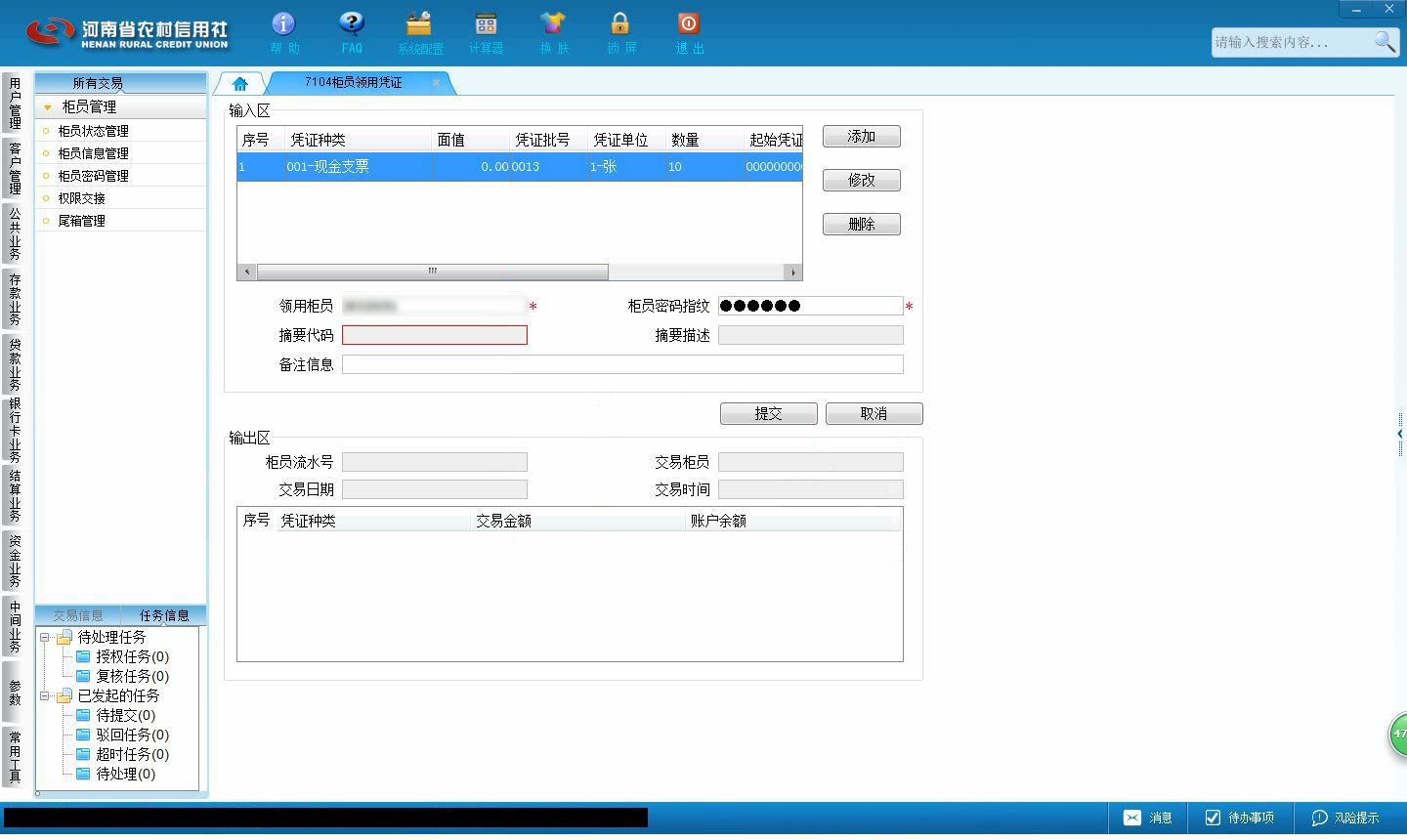Open the 贷款业务 side tab
Image resolution: width=1407 pixels, height=840 pixels.
tap(14, 364)
